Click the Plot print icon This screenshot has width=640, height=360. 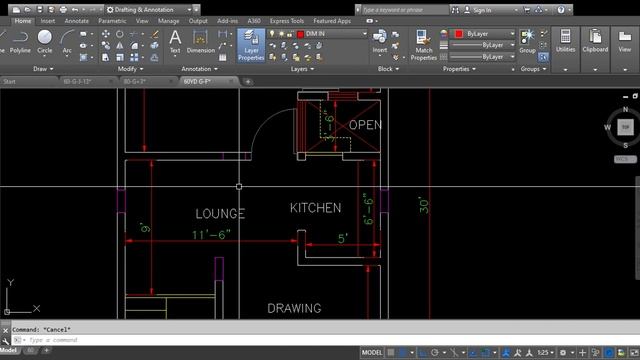click(63, 9)
